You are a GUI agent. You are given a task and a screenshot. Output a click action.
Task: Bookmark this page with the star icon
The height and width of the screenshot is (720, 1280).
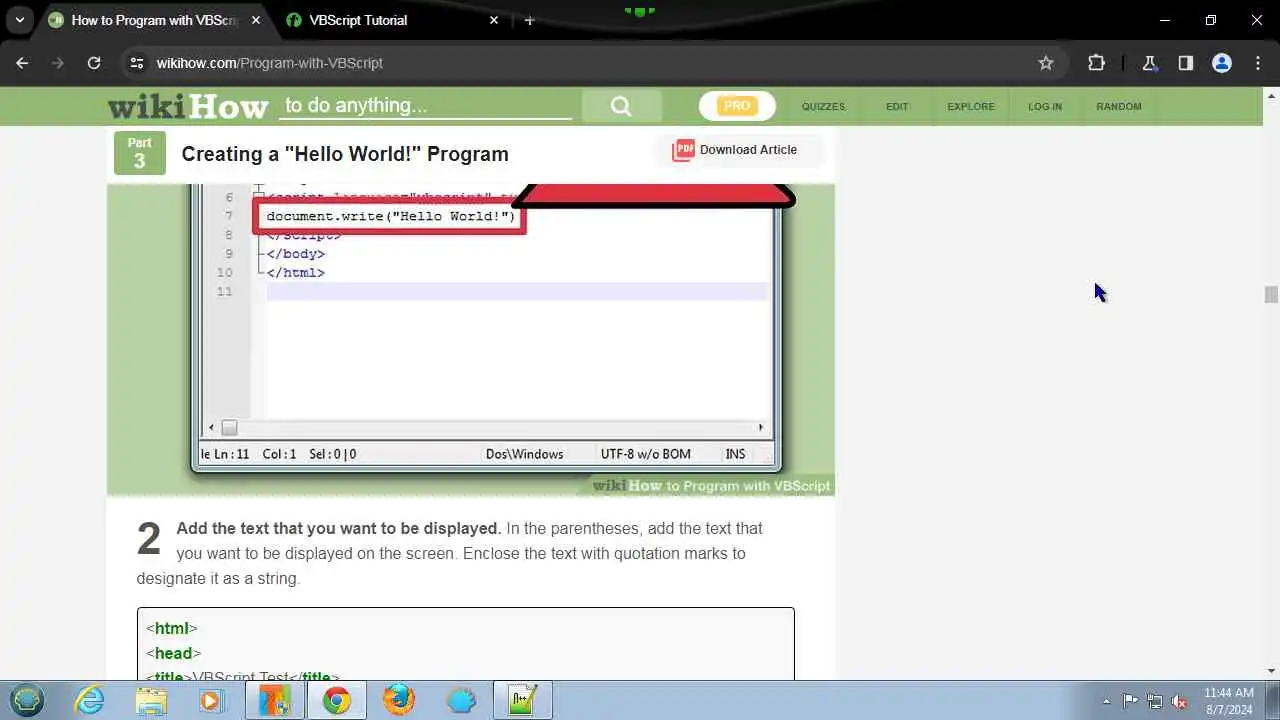pos(1046,63)
